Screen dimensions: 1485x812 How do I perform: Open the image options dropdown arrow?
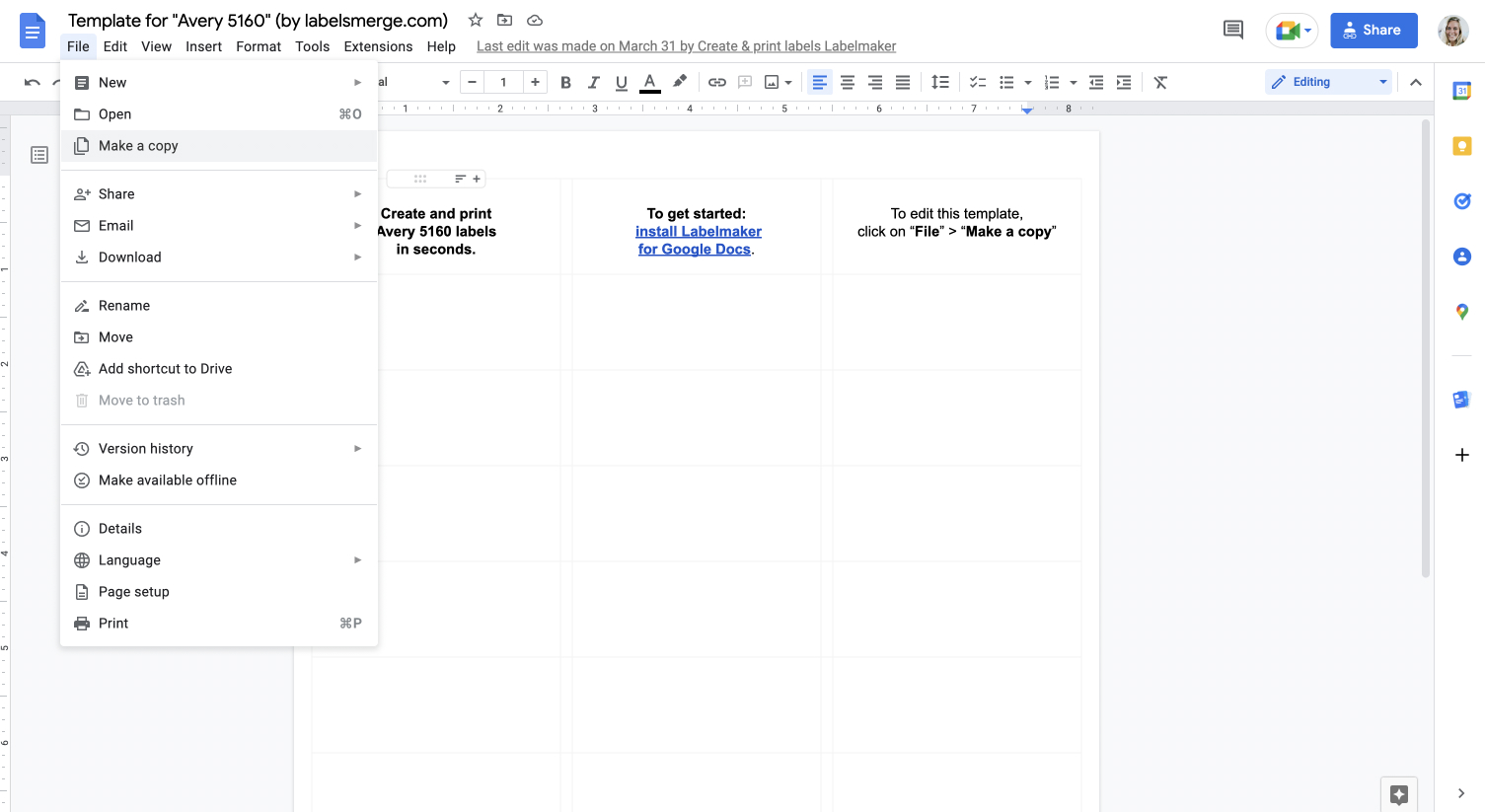[x=788, y=83]
